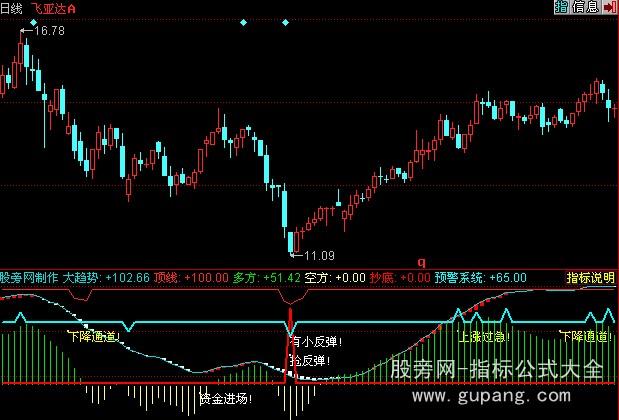Image resolution: width=619 pixels, height=420 pixels.
Task: Click the 上涨过急! annotation
Action: click(484, 337)
